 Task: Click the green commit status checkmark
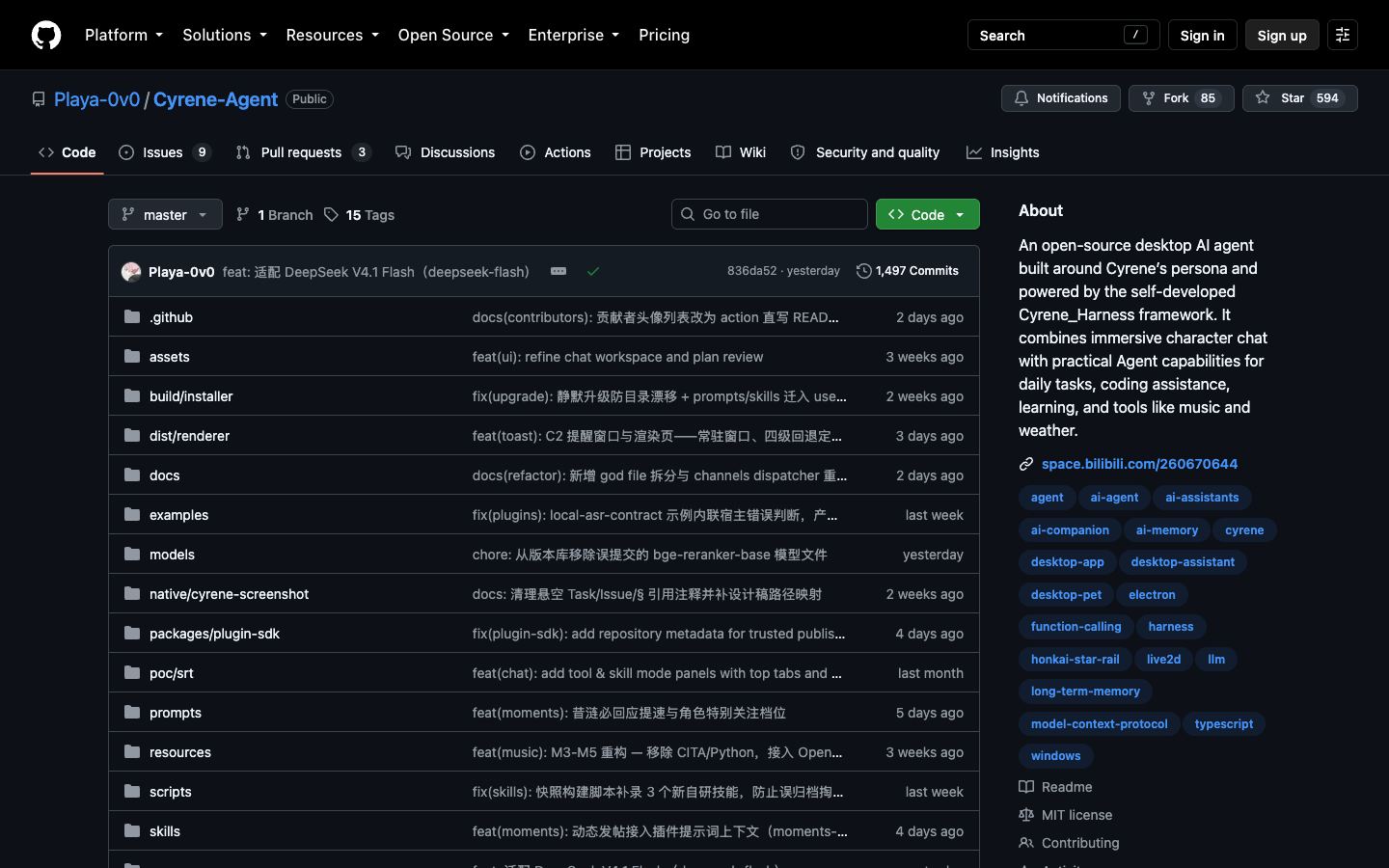(x=593, y=271)
